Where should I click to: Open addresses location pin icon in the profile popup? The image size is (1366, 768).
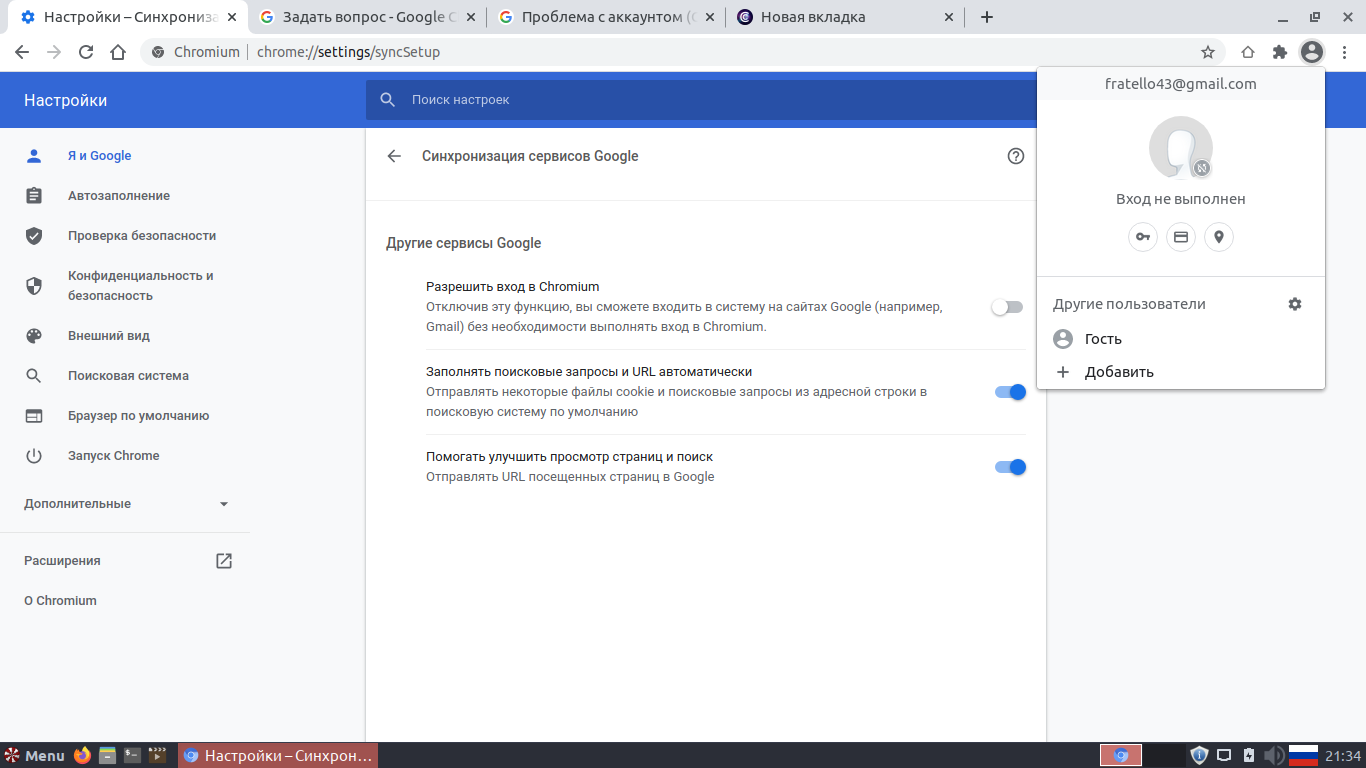click(x=1219, y=237)
